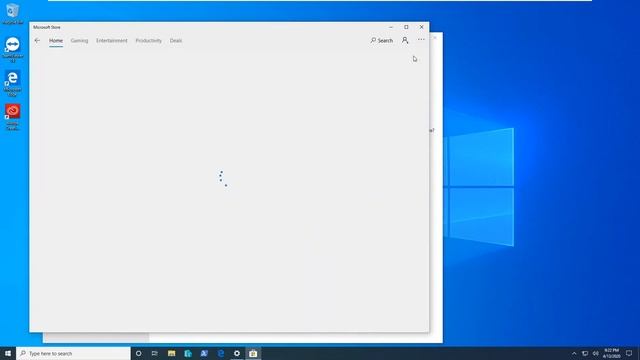Select the Recycle Bin desktop icon
The width and height of the screenshot is (640, 360).
pyautogui.click(x=13, y=14)
